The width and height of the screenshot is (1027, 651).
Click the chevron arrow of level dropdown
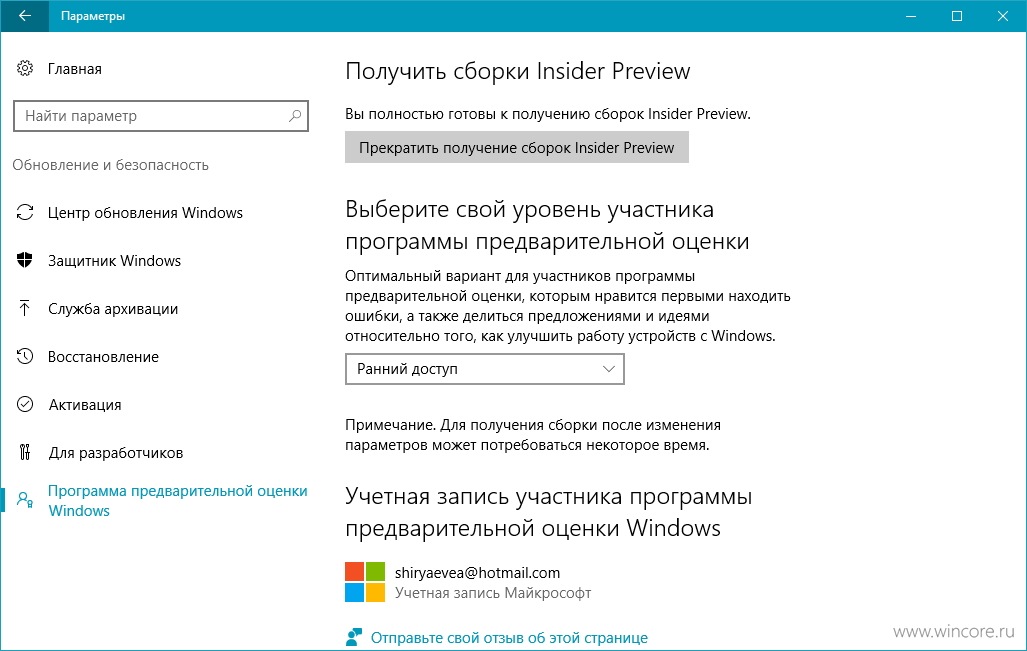(x=608, y=369)
